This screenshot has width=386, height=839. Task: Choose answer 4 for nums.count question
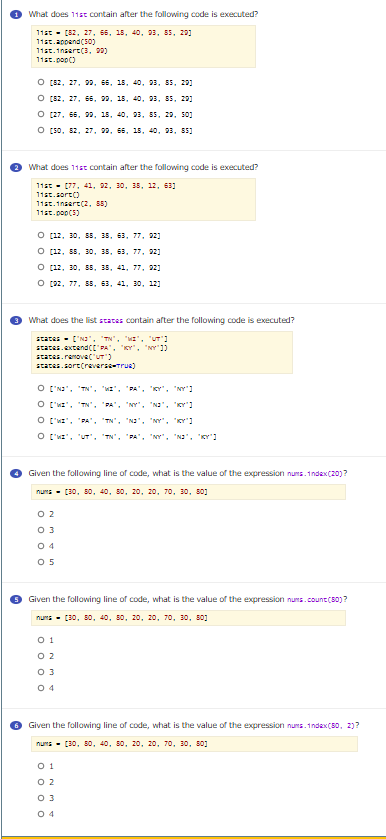click(41, 688)
